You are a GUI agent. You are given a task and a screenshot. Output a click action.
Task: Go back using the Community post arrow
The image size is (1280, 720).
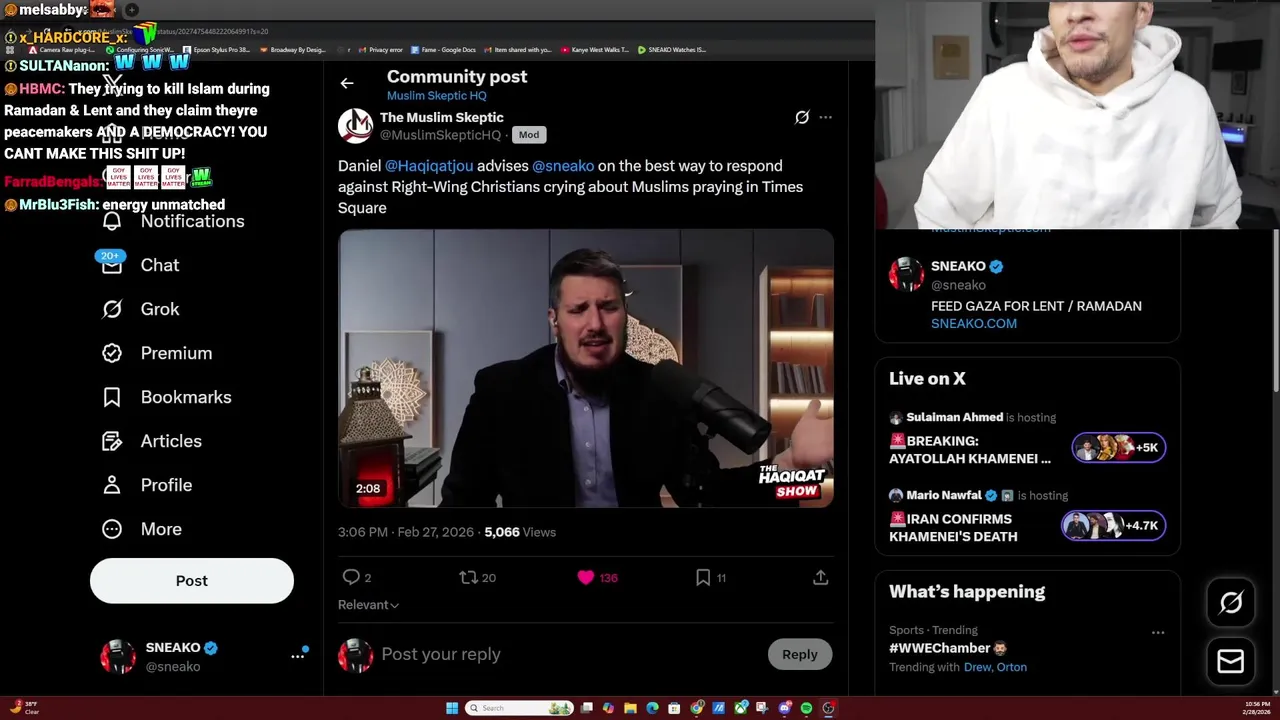click(x=347, y=83)
